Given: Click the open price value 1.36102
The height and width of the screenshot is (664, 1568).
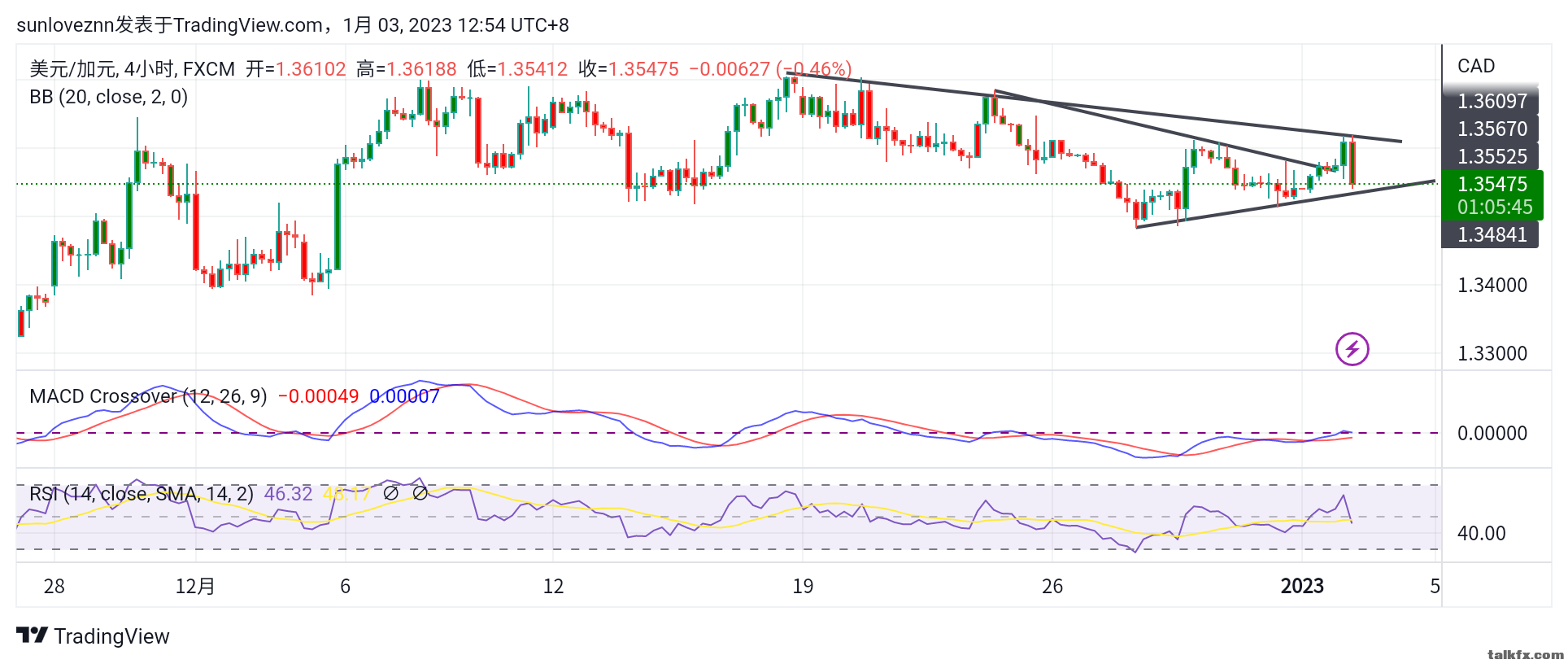Looking at the screenshot, I should [311, 69].
